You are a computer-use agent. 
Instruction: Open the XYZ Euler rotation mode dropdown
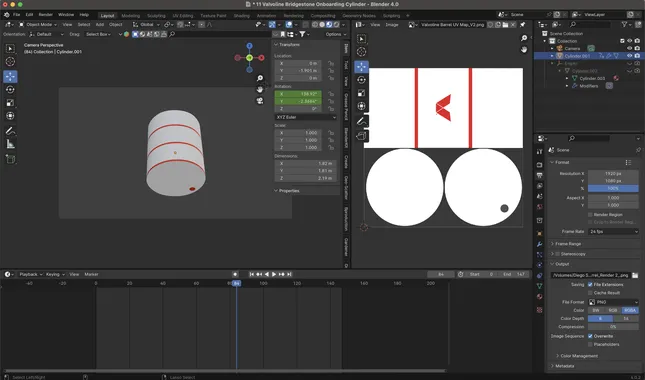[306, 117]
